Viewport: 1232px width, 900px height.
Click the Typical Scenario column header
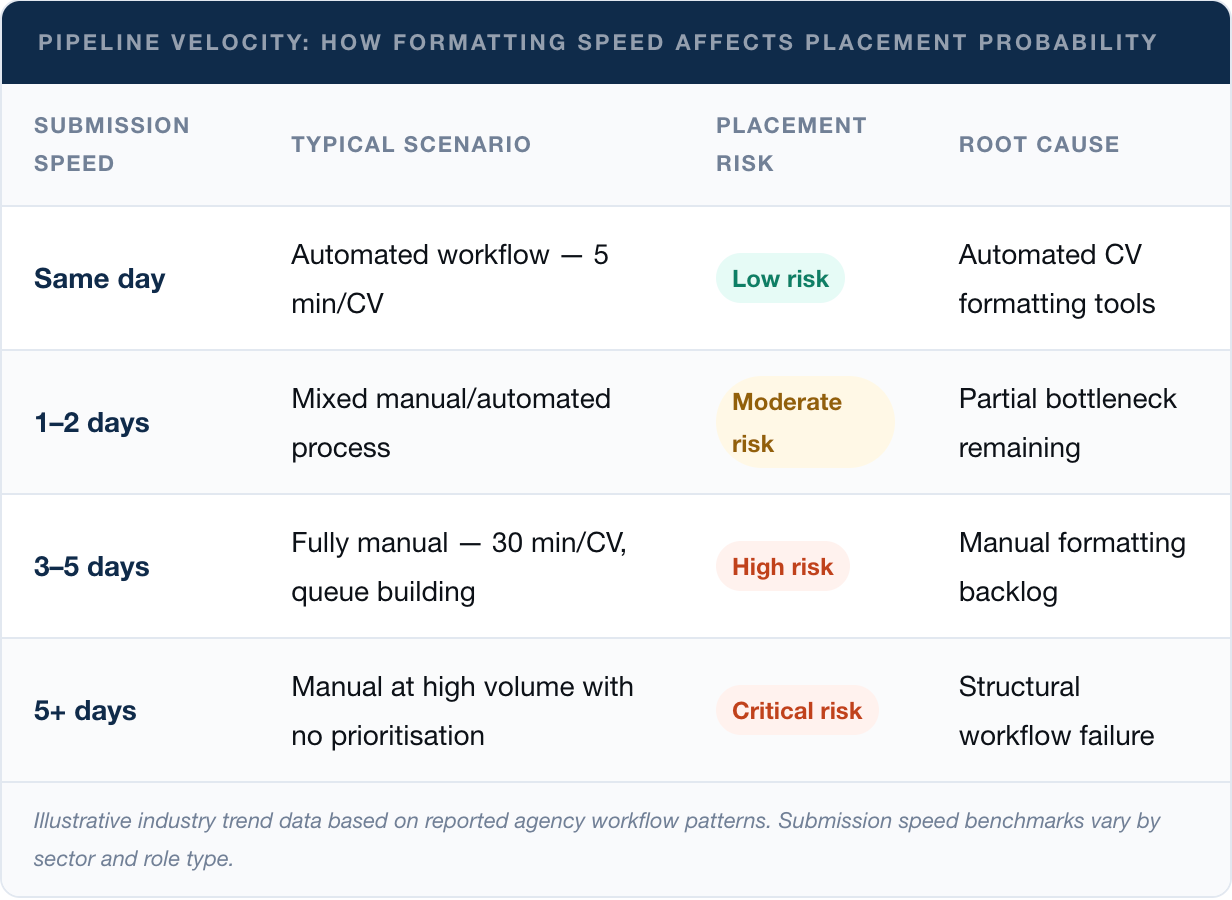411,144
